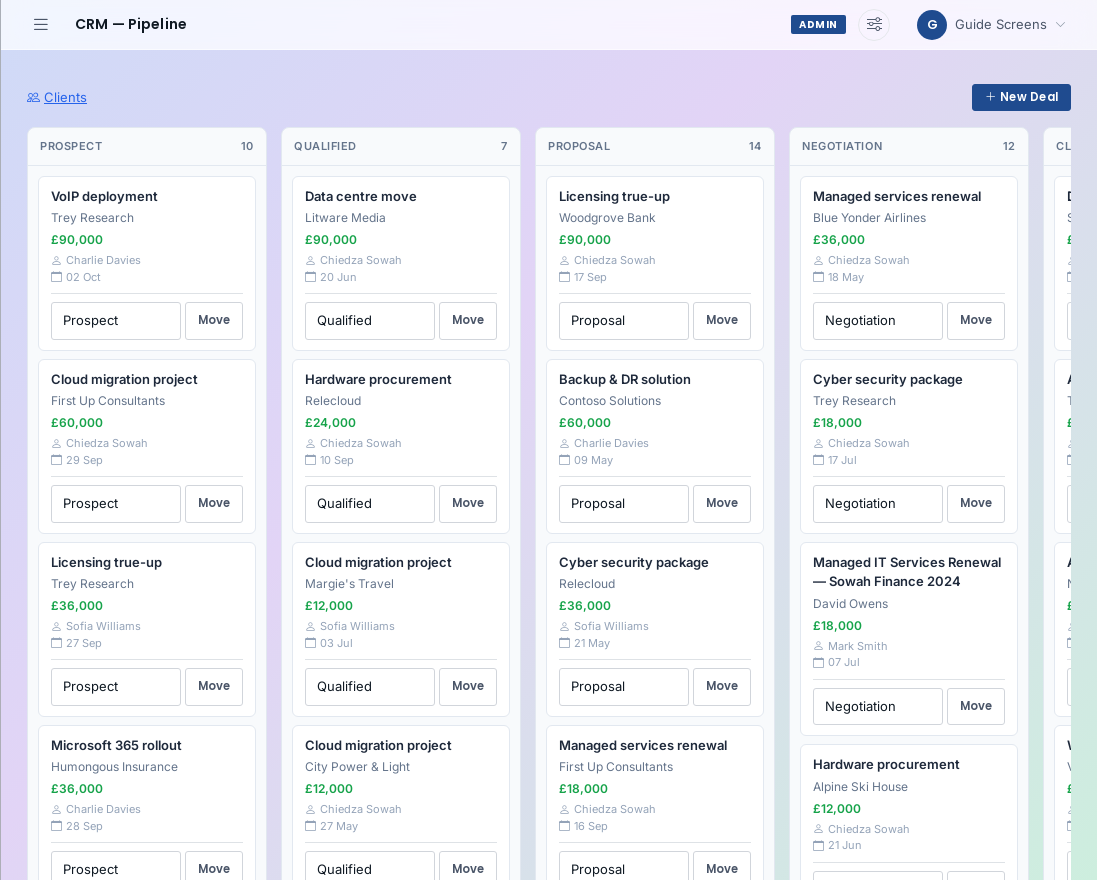Click the NEGOTIATION column header
This screenshot has height=880, width=1097.
pyautogui.click(x=842, y=146)
